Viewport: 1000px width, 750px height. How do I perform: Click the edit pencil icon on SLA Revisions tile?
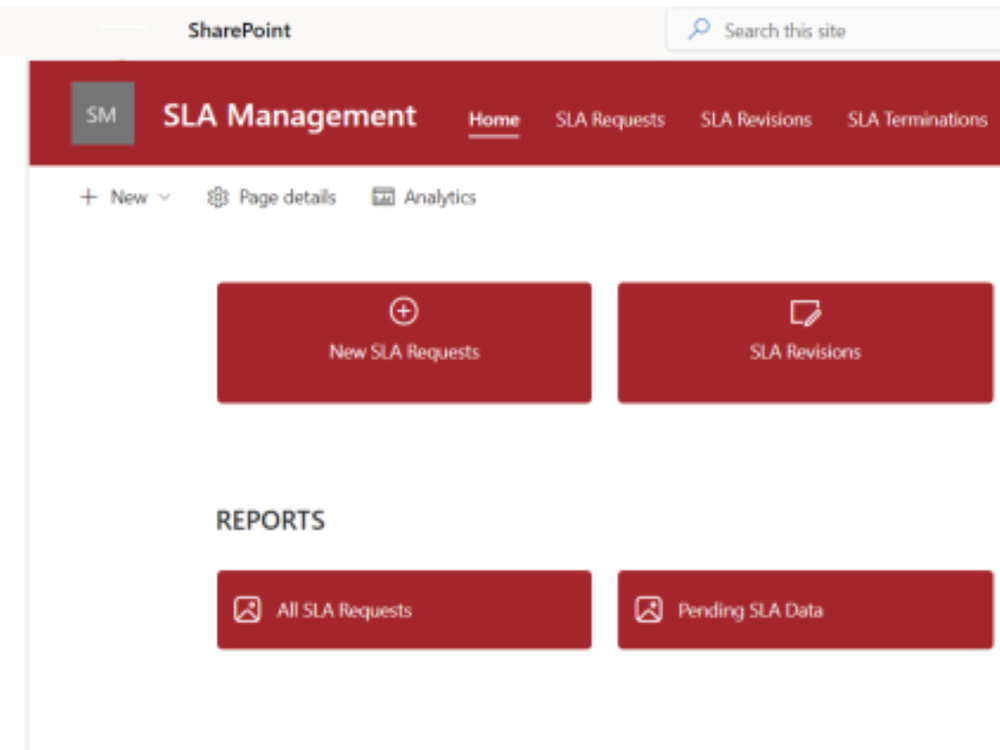[x=805, y=312]
